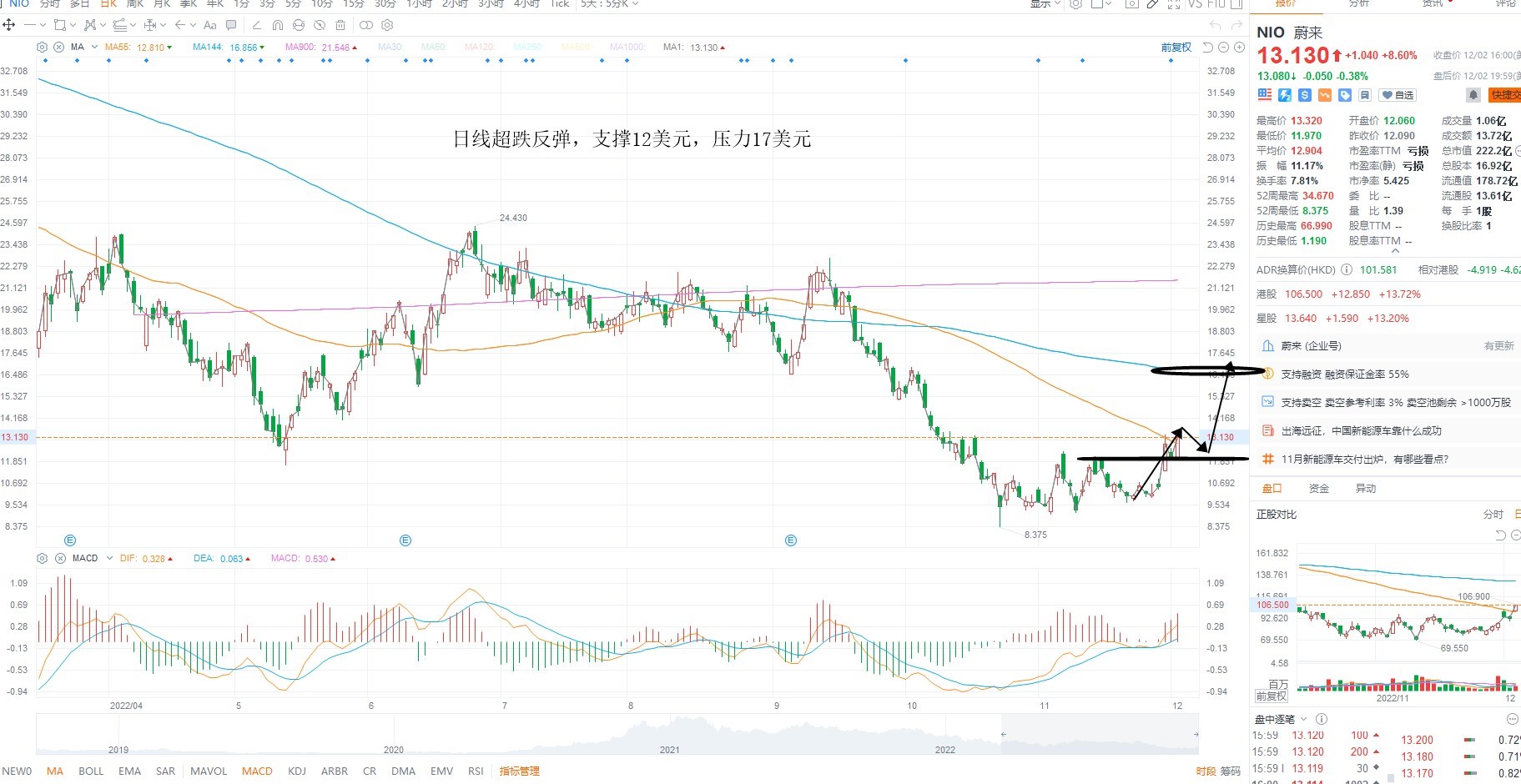1521x784 pixels.
Task: Open drawing tools settings gear
Action: coord(387,25)
